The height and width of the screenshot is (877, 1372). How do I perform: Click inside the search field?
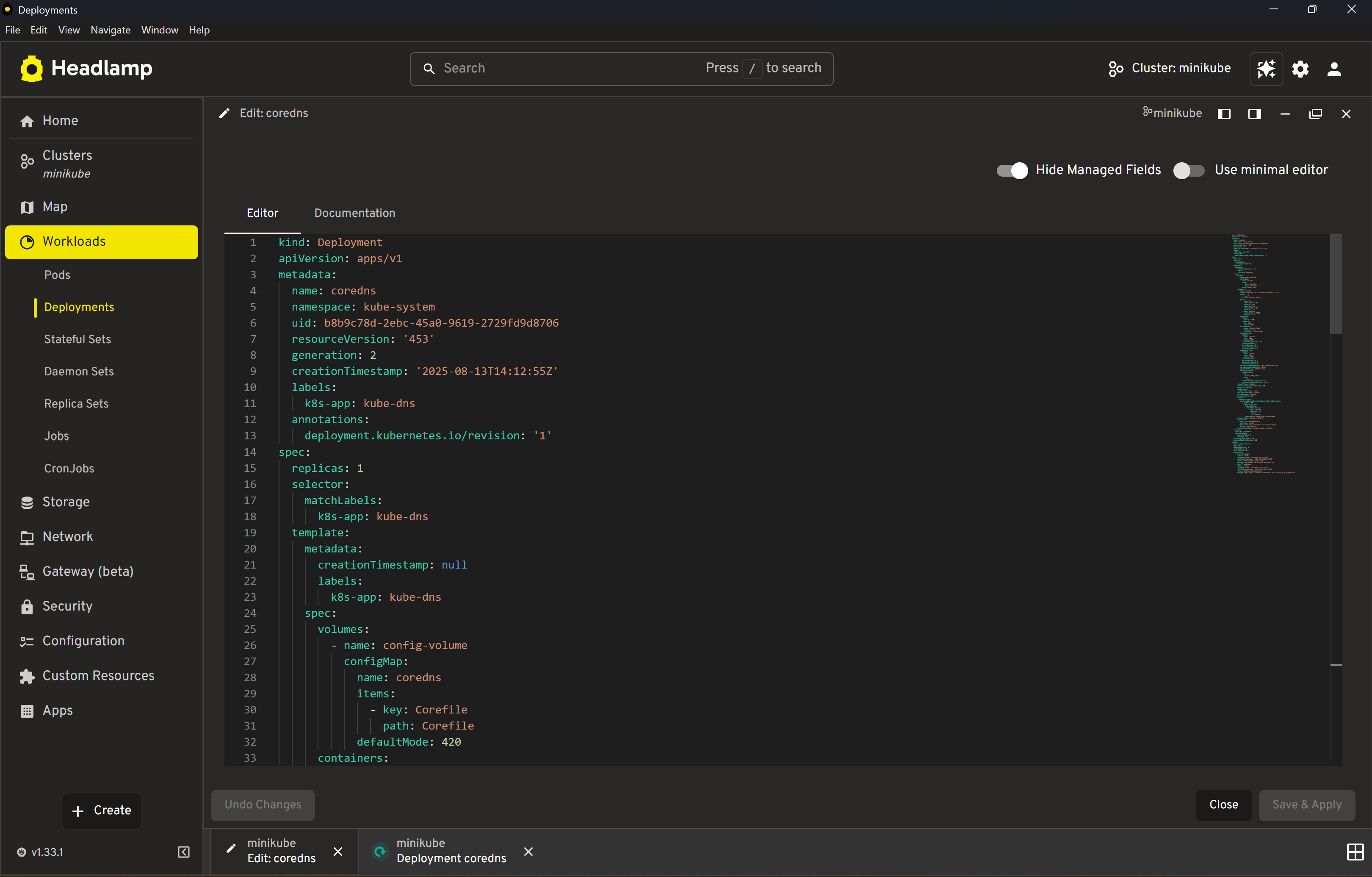coord(570,68)
